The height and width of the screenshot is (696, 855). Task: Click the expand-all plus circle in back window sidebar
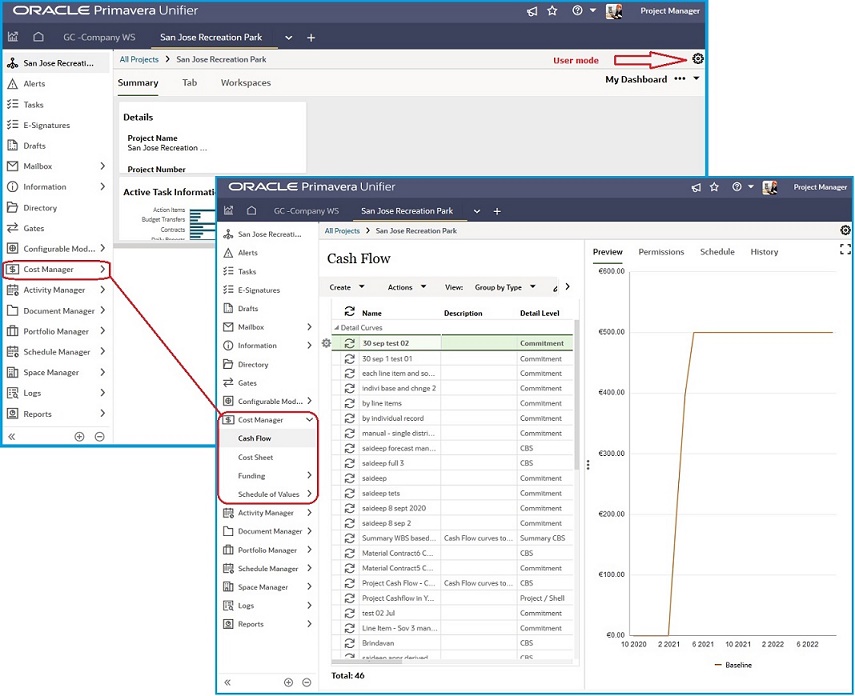79,436
